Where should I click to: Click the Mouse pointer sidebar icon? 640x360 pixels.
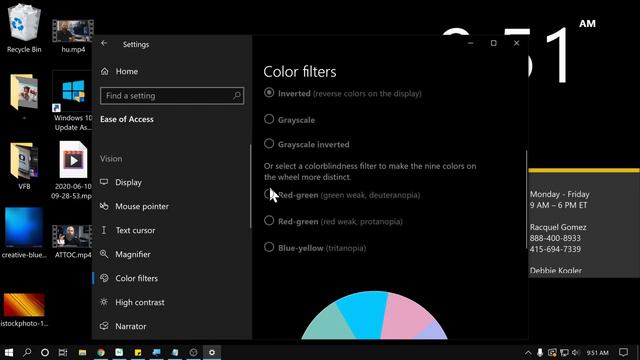pos(104,206)
